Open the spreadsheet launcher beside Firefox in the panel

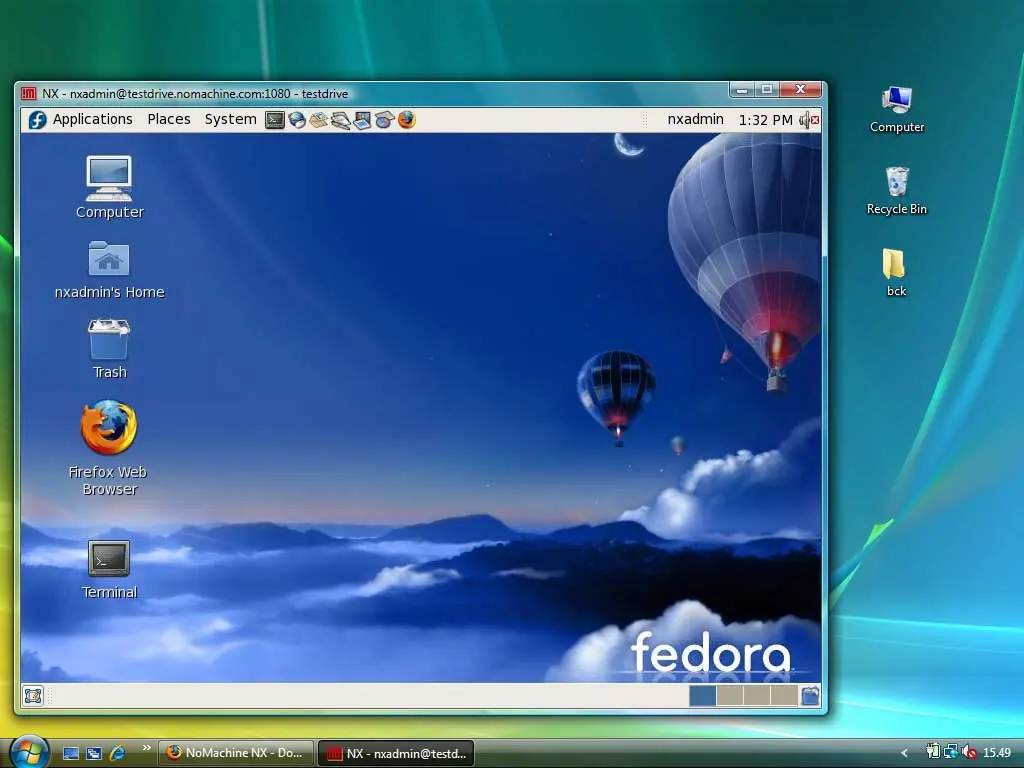pos(385,120)
